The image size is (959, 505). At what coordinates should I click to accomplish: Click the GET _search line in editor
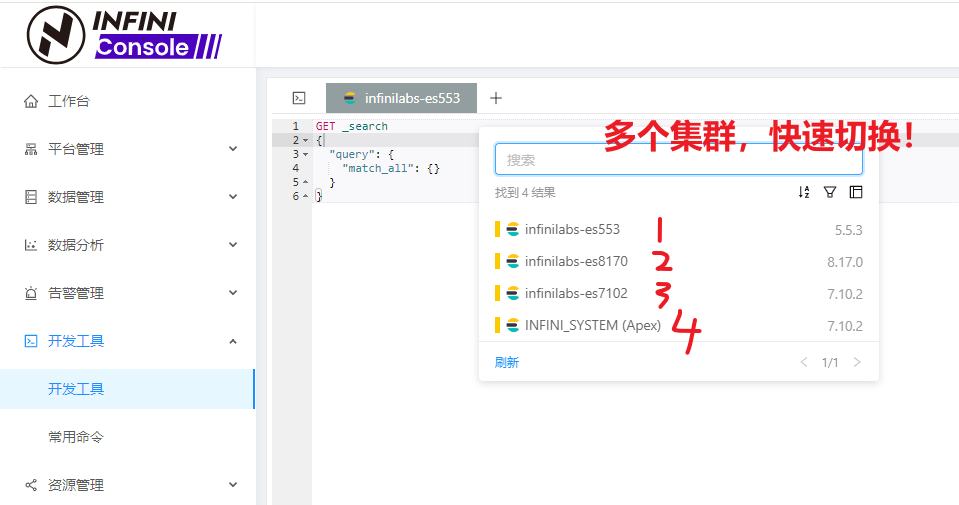click(352, 126)
